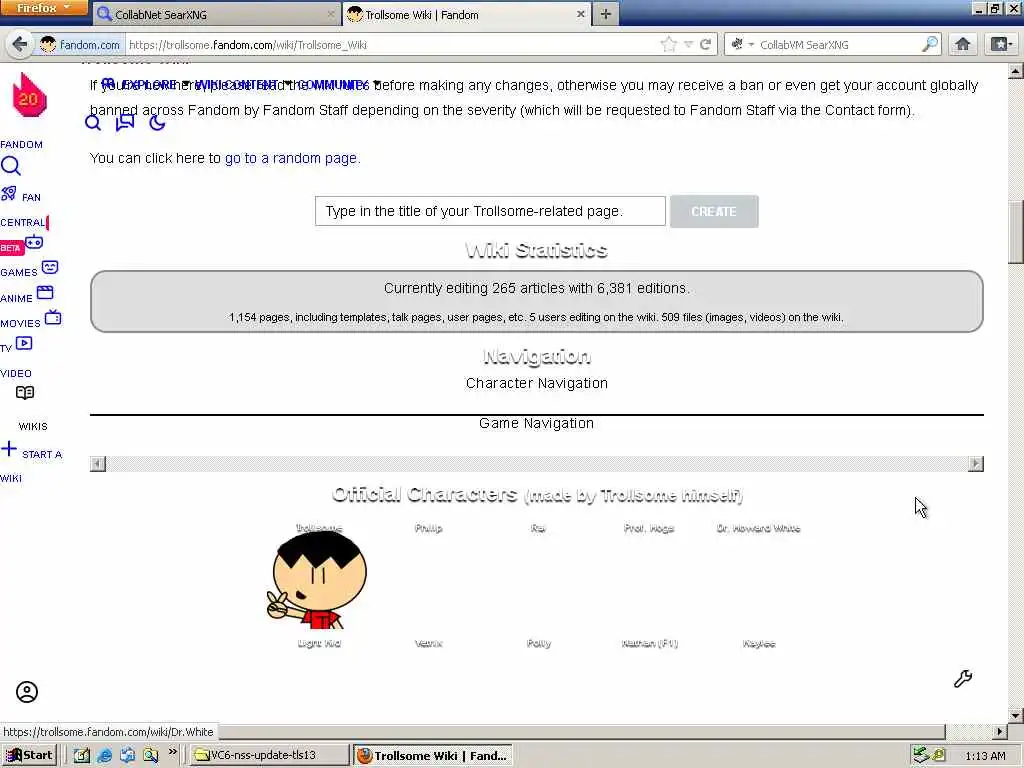Click the bottom horizontal scrollbar right arrow
Image resolution: width=1024 pixels, height=768 pixels.
click(x=1000, y=732)
